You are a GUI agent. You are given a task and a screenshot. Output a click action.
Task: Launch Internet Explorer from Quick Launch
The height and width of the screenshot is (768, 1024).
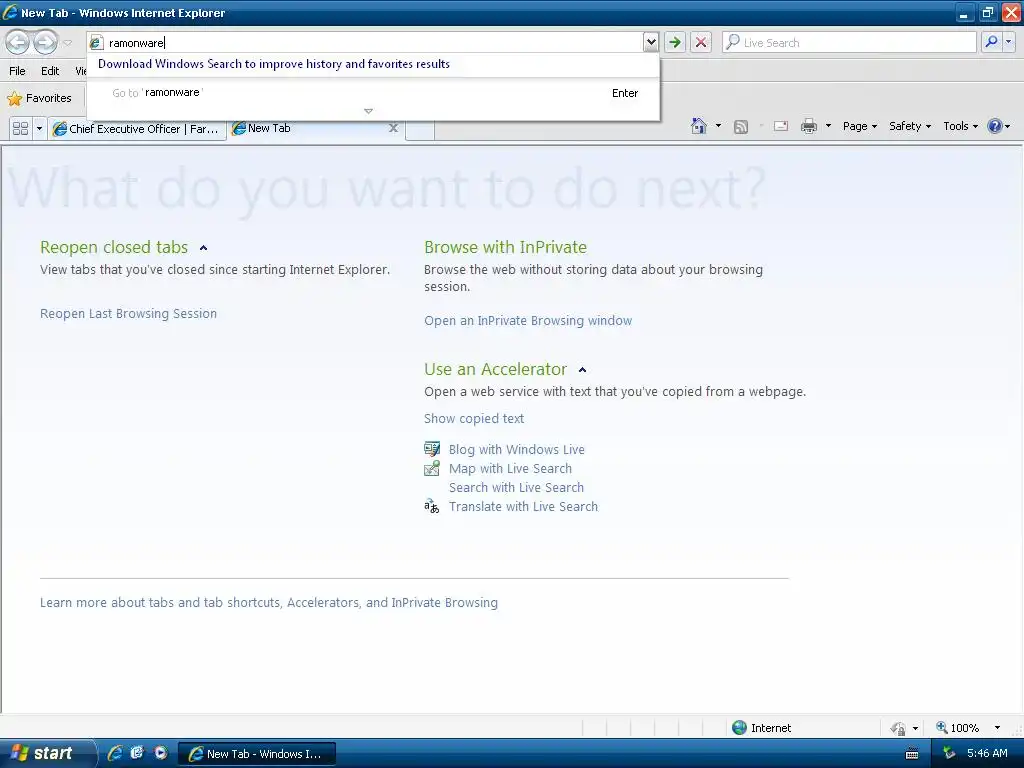pos(115,753)
